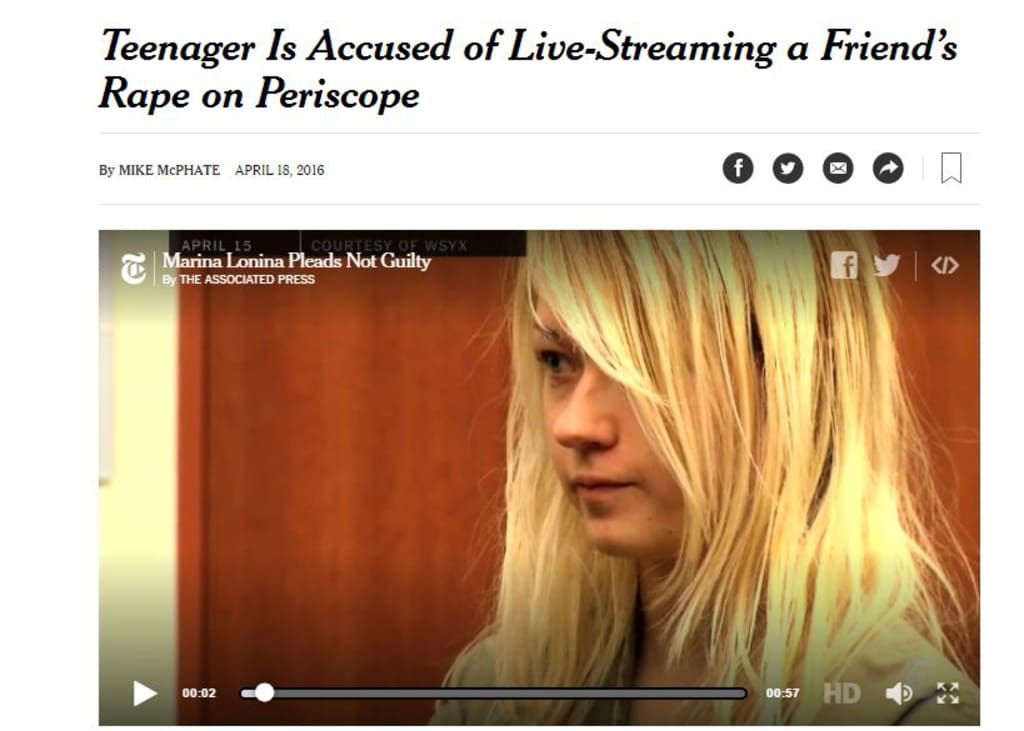Get the video embed code icon

[x=945, y=265]
